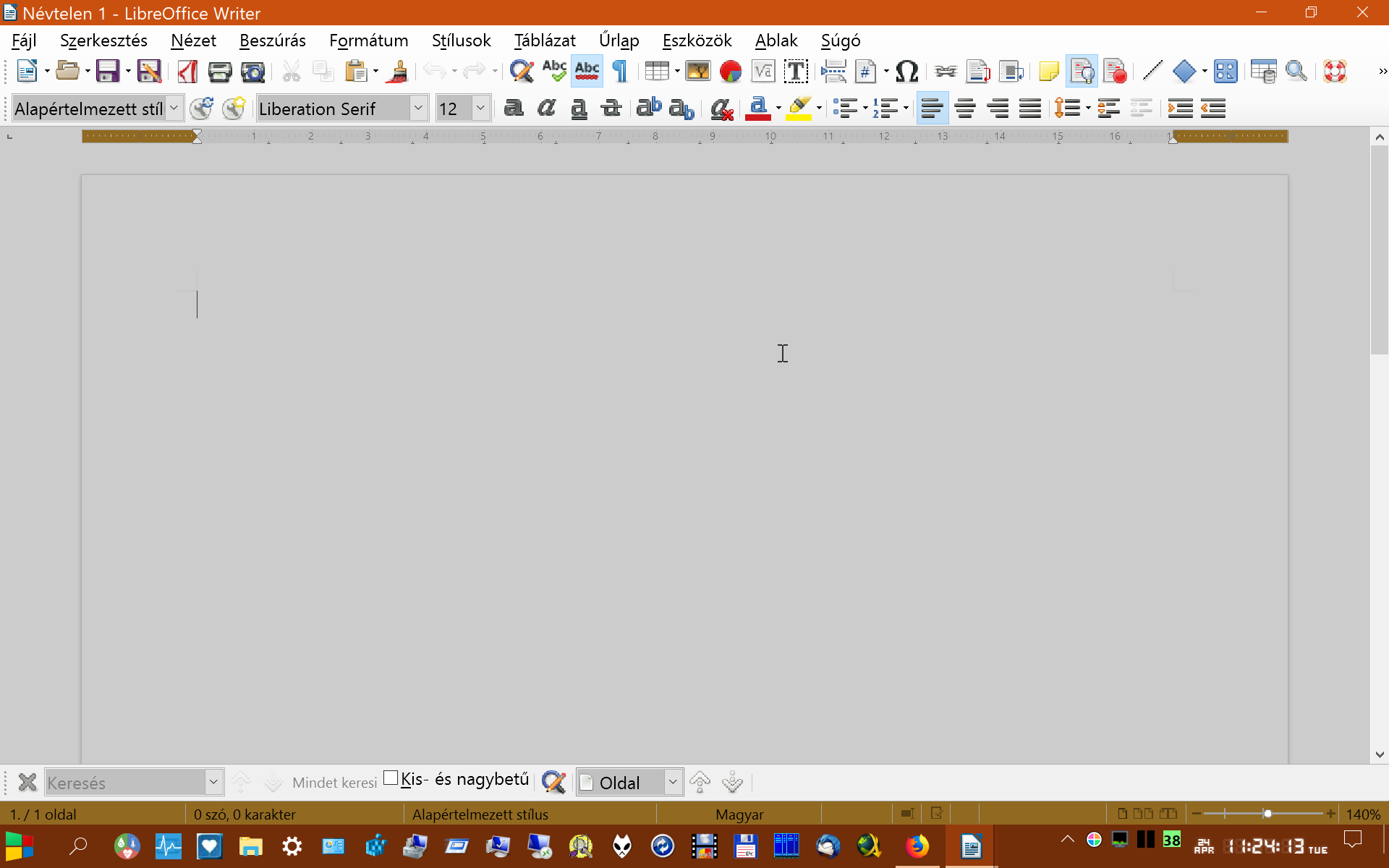Click page count 1. / 1 oldal
Image resolution: width=1389 pixels, height=868 pixels.
coord(43,814)
